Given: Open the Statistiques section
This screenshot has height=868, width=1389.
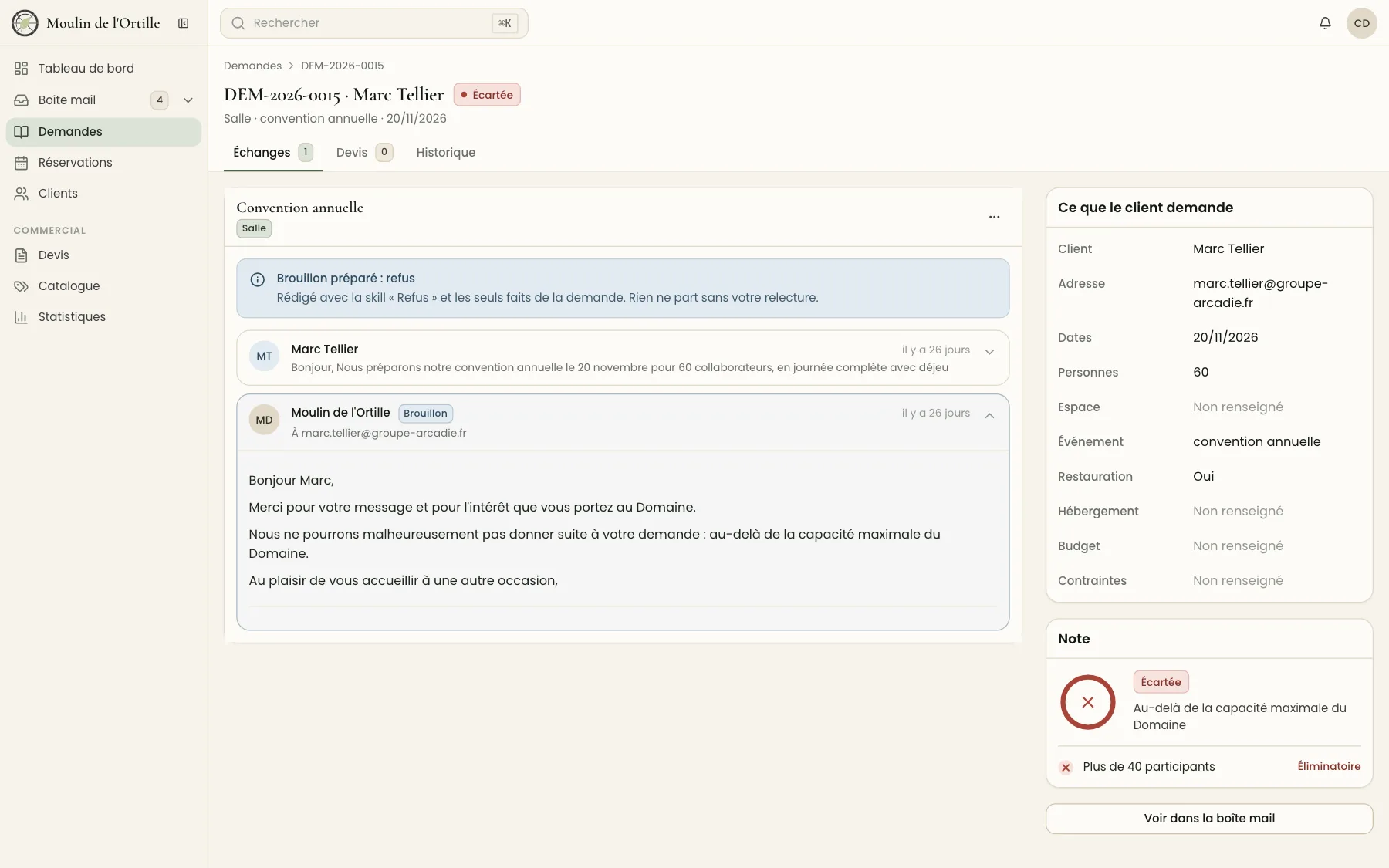Looking at the screenshot, I should 103,316.
